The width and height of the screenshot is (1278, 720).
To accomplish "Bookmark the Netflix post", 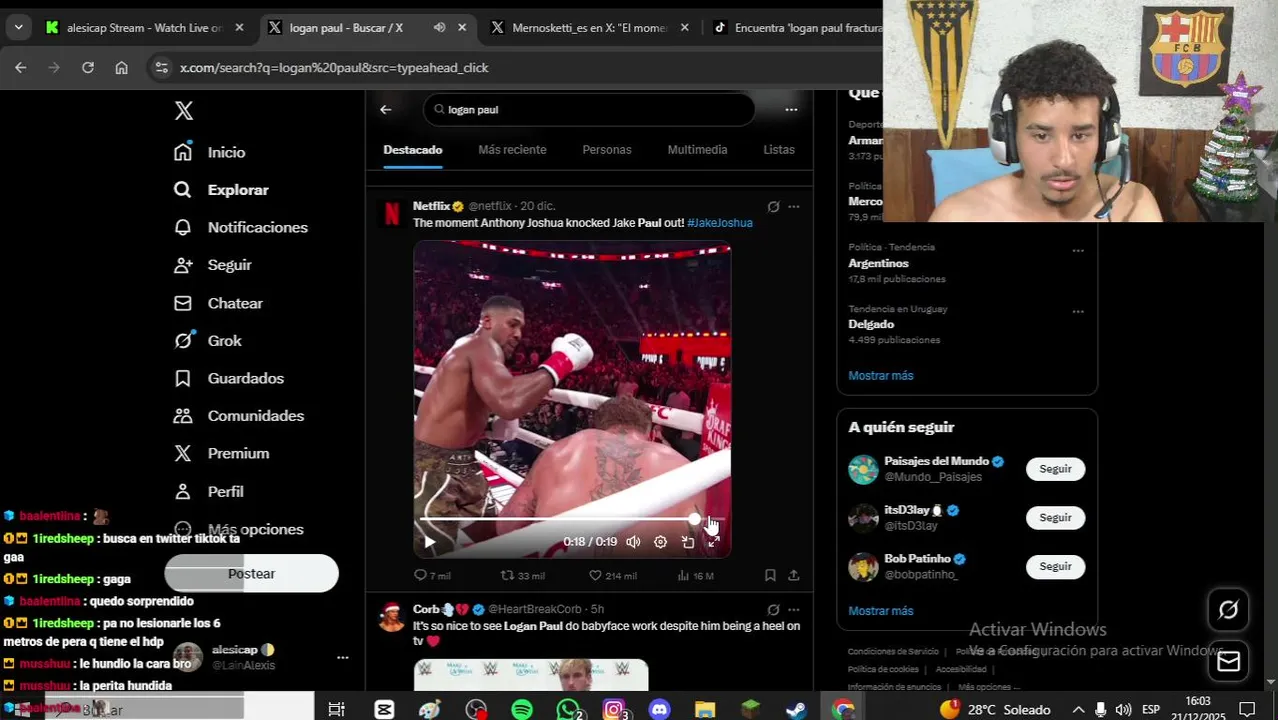I will (770, 576).
